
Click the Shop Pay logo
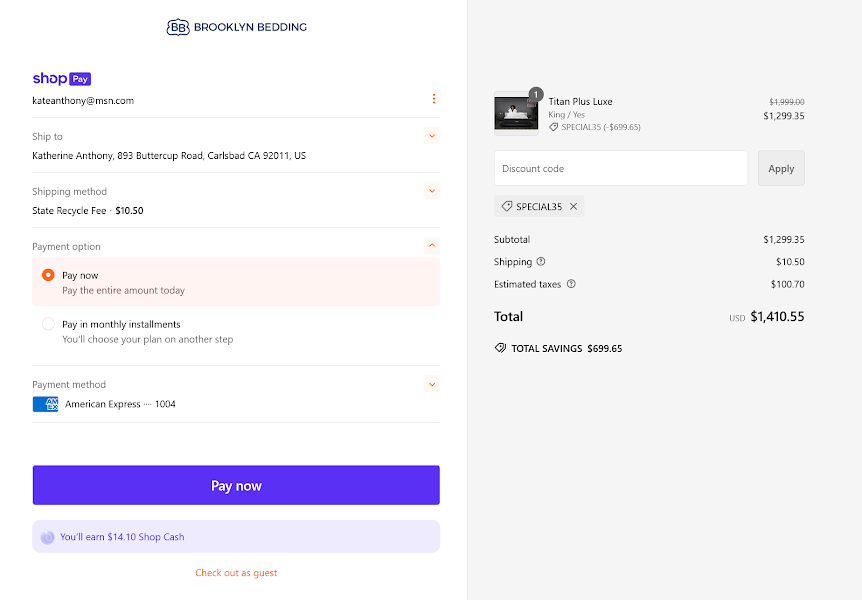pyautogui.click(x=62, y=79)
